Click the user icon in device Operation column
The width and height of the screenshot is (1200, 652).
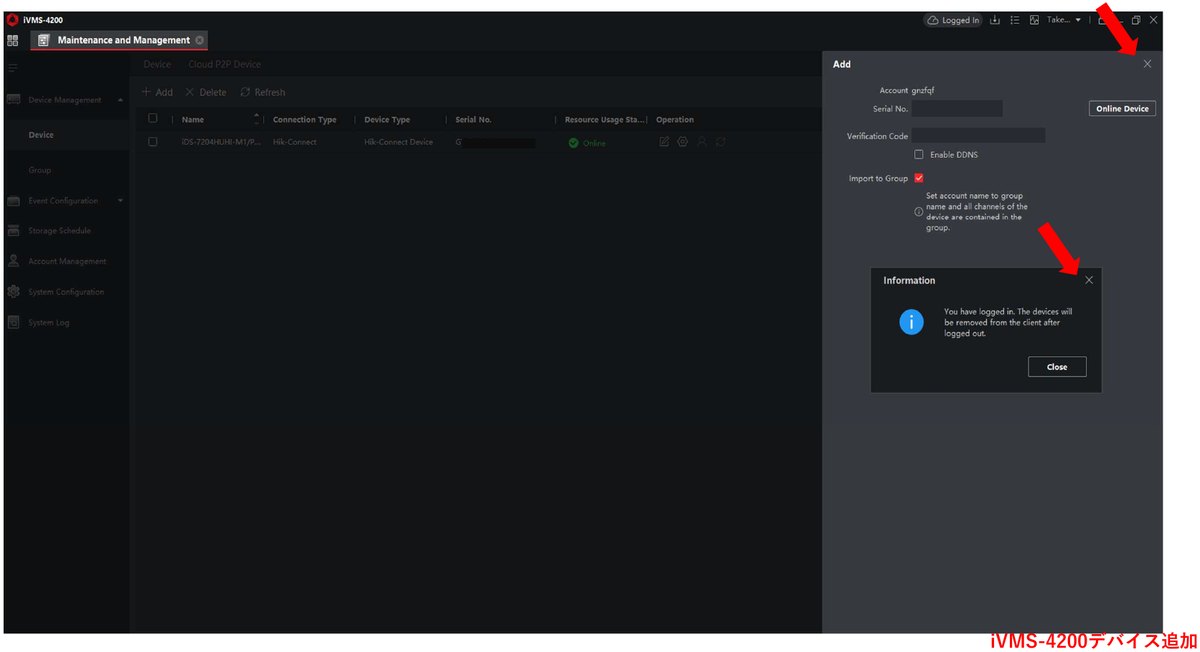click(702, 142)
